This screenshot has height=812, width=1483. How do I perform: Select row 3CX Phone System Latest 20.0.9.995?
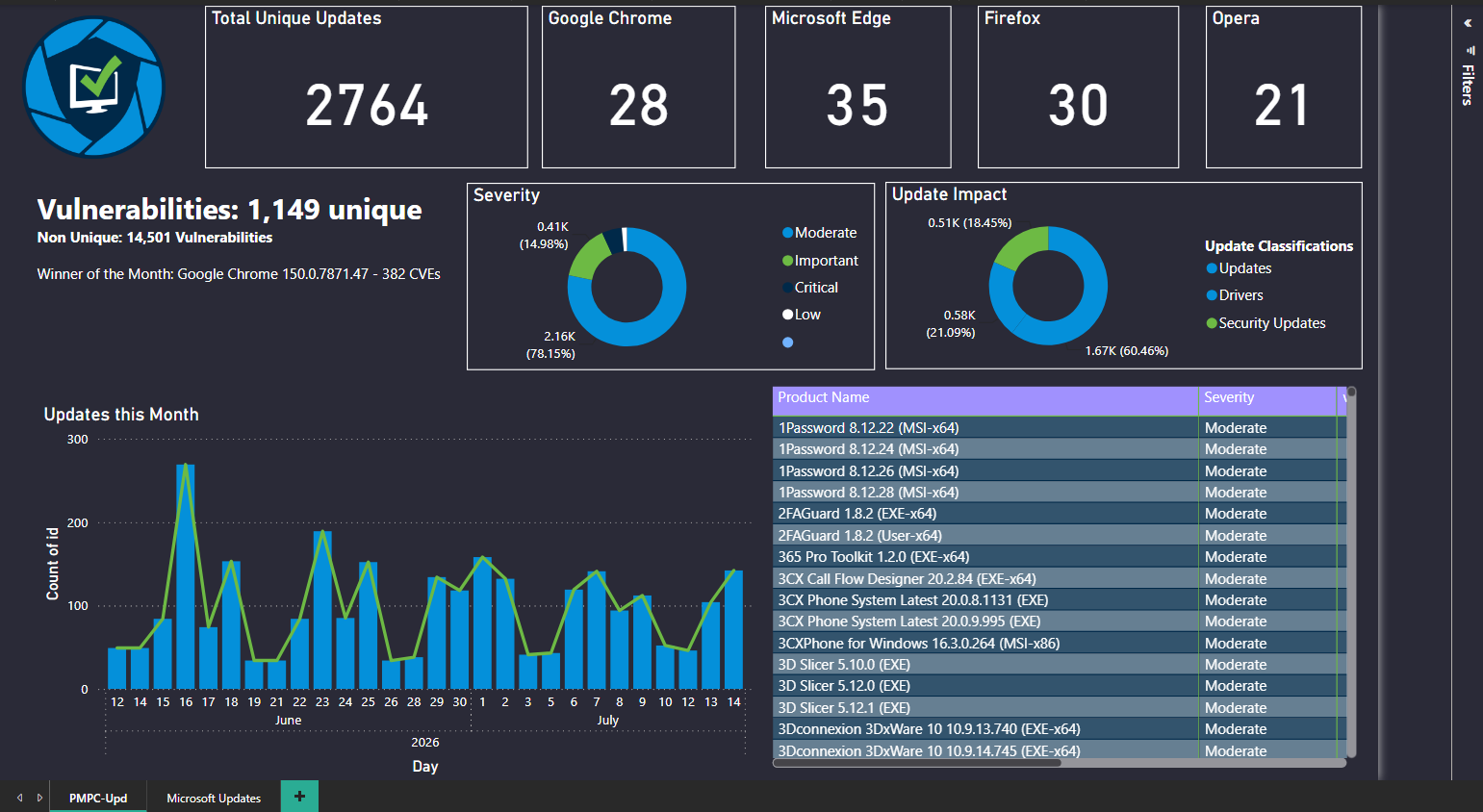click(x=1059, y=622)
